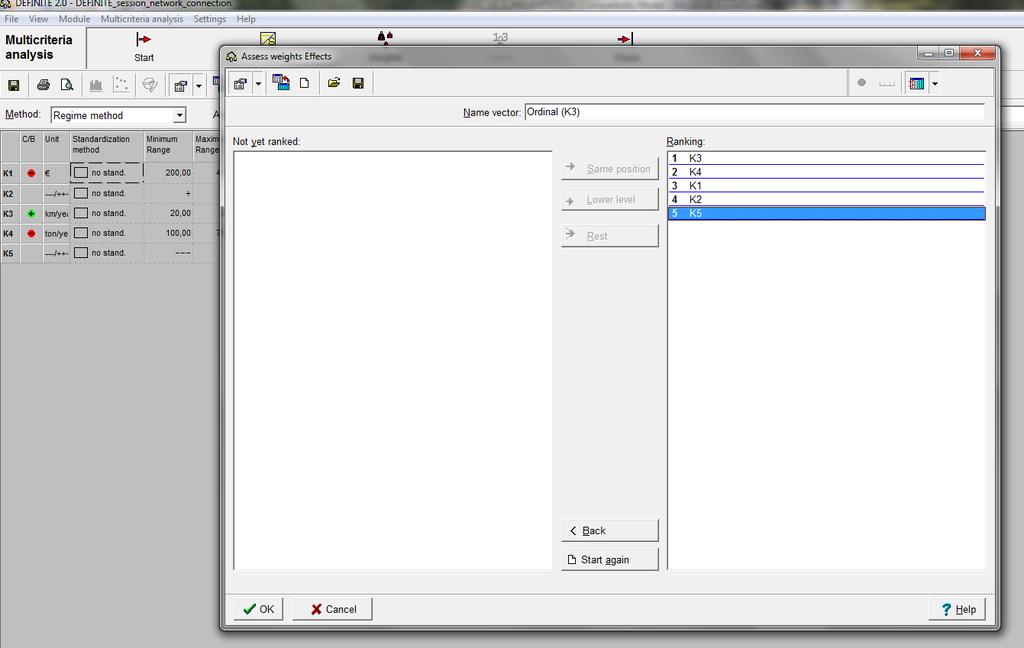
Task: Open the Module menu
Action: (x=74, y=19)
